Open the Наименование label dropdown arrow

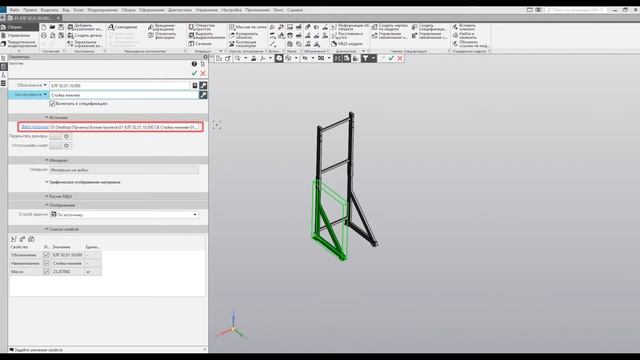click(x=45, y=94)
